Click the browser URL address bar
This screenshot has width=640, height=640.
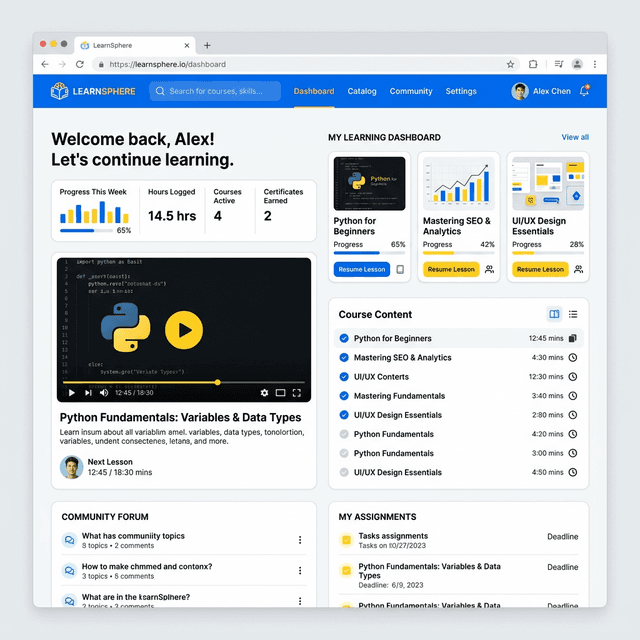click(306, 64)
